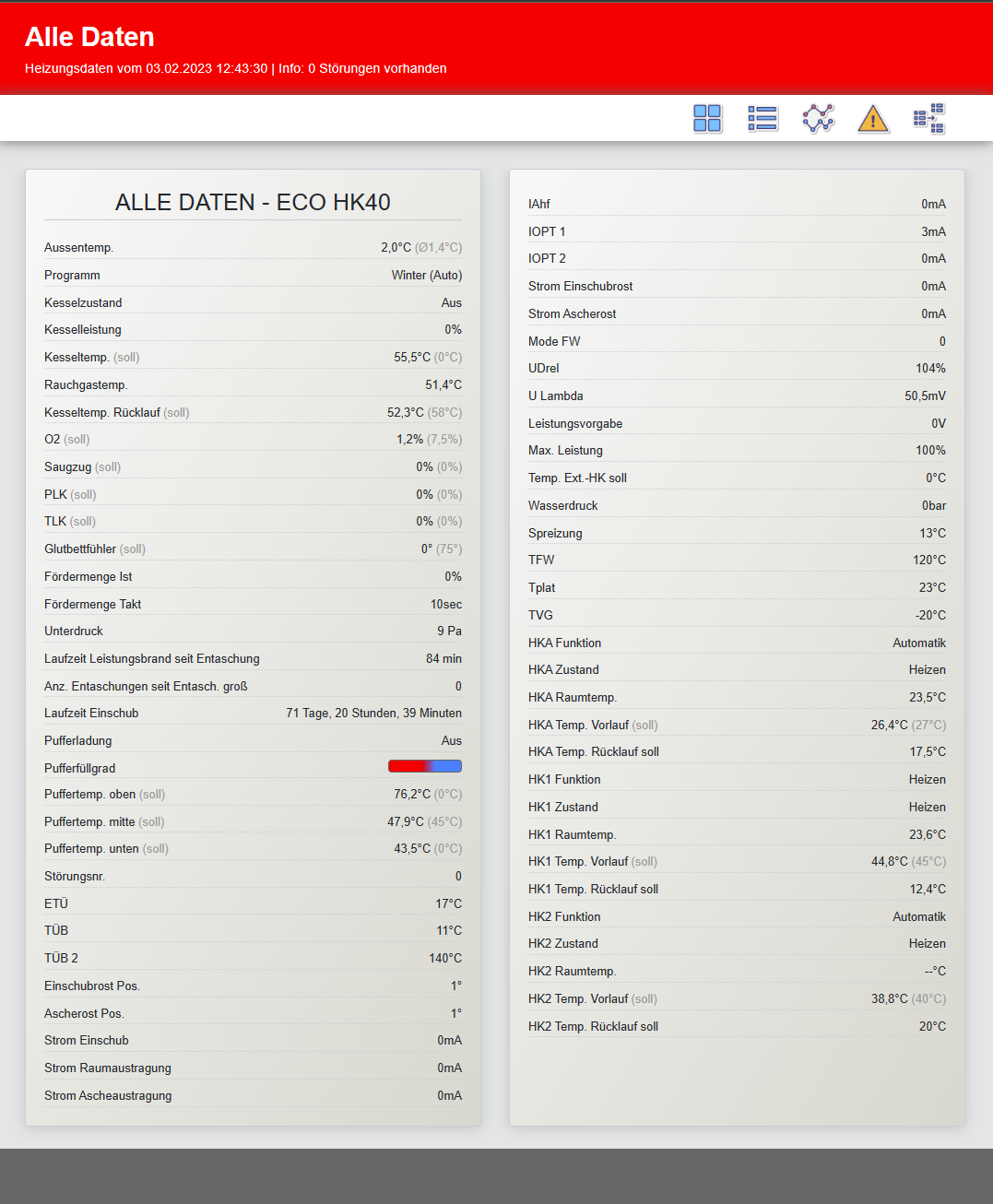Click the Kesselzustand label
993x1204 pixels.
(x=83, y=302)
